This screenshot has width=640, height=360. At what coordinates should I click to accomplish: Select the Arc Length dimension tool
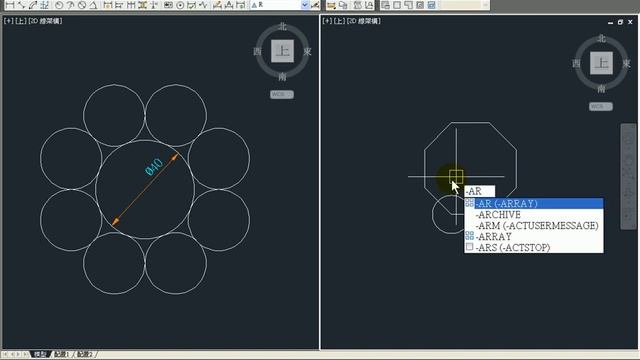click(x=33, y=5)
